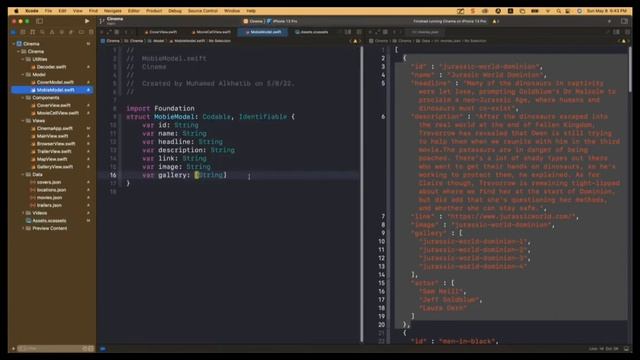Switch to the MovieCellView.swift editor tab
Viewport: 640px width, 360px height.
(x=211, y=32)
